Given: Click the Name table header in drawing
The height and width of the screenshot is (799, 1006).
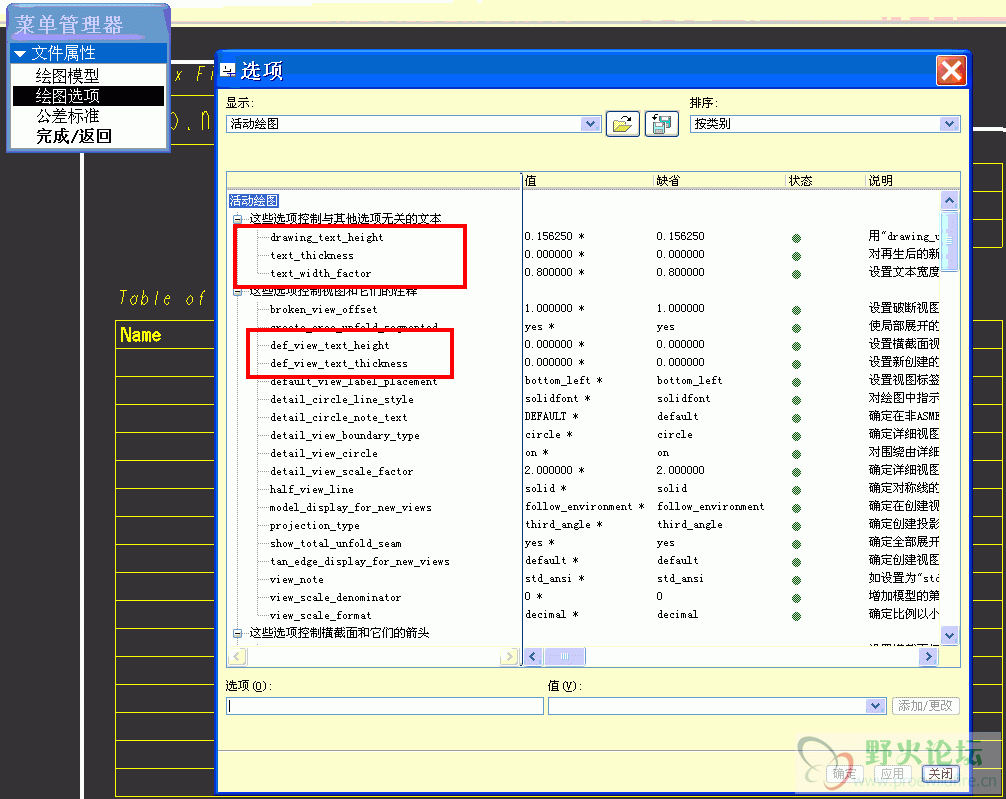Looking at the screenshot, I should (x=141, y=335).
